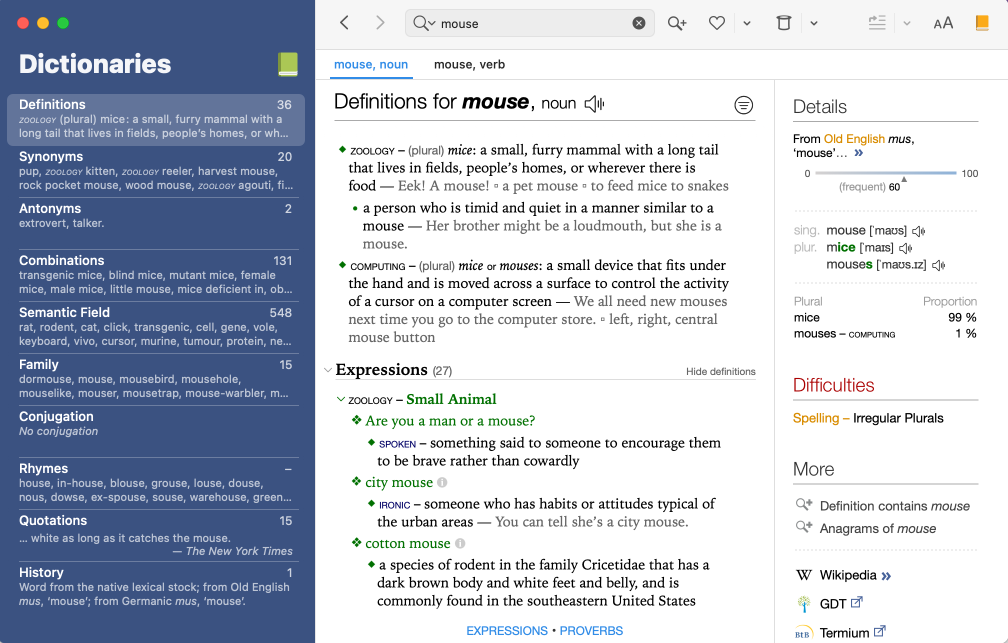Play pronunciation audio beside Definitions heading
This screenshot has width=1008, height=643.
(x=594, y=103)
